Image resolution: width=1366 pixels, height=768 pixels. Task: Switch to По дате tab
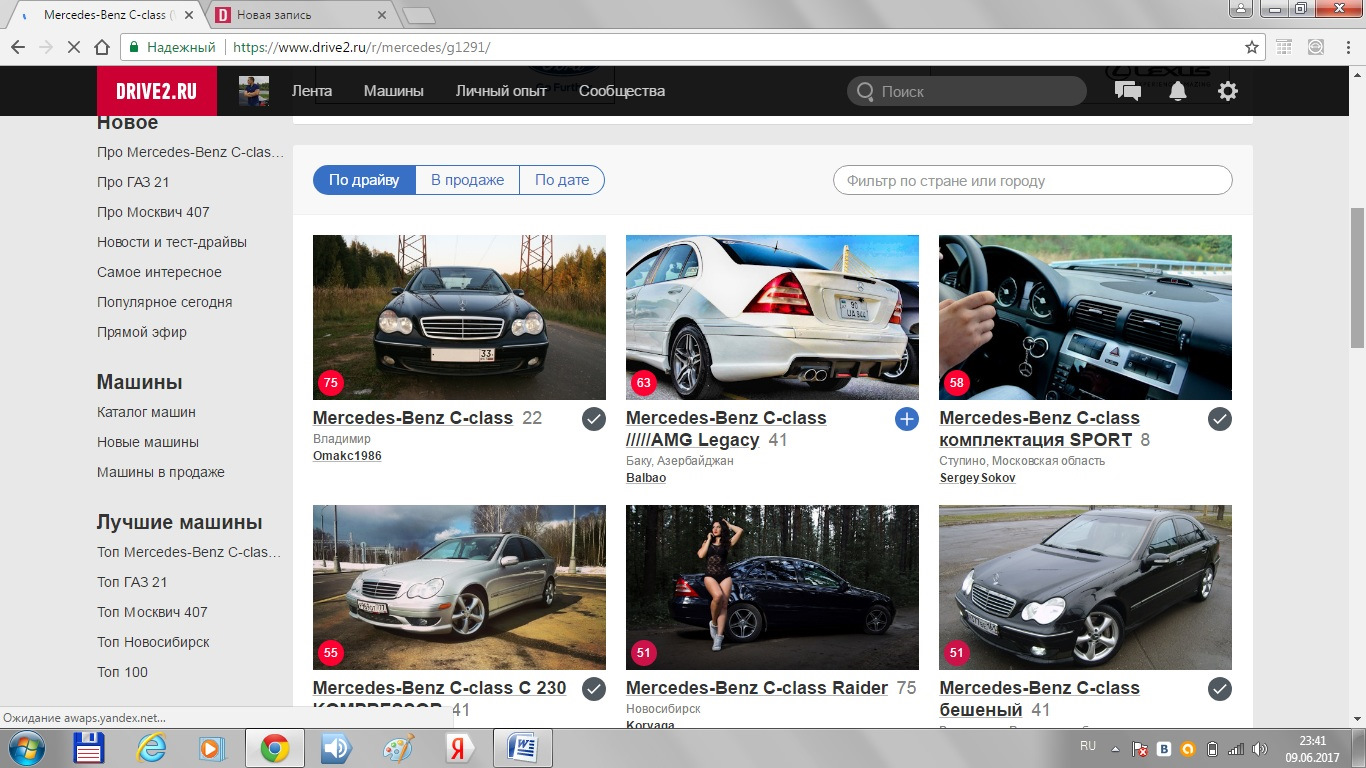[x=562, y=180]
